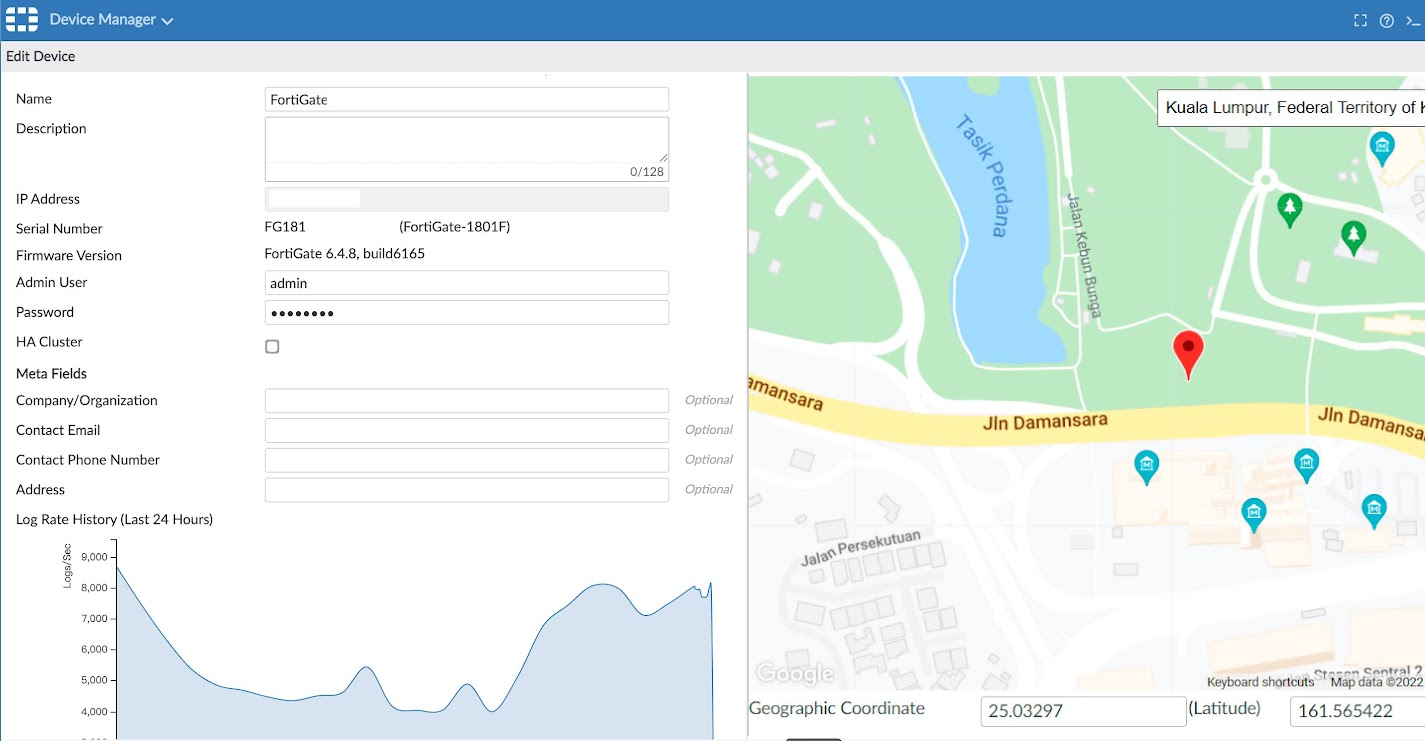Click the Edit Device page title
1425x741 pixels.
(41, 56)
